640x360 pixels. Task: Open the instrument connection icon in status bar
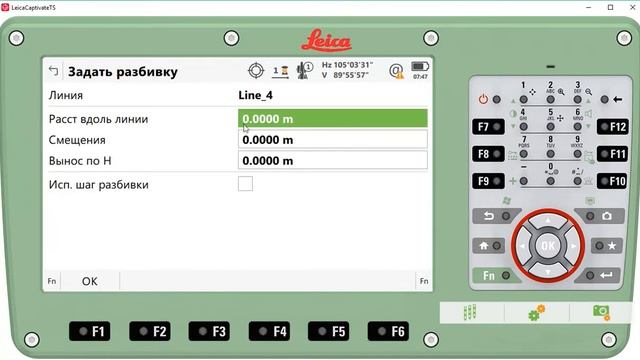pos(304,70)
